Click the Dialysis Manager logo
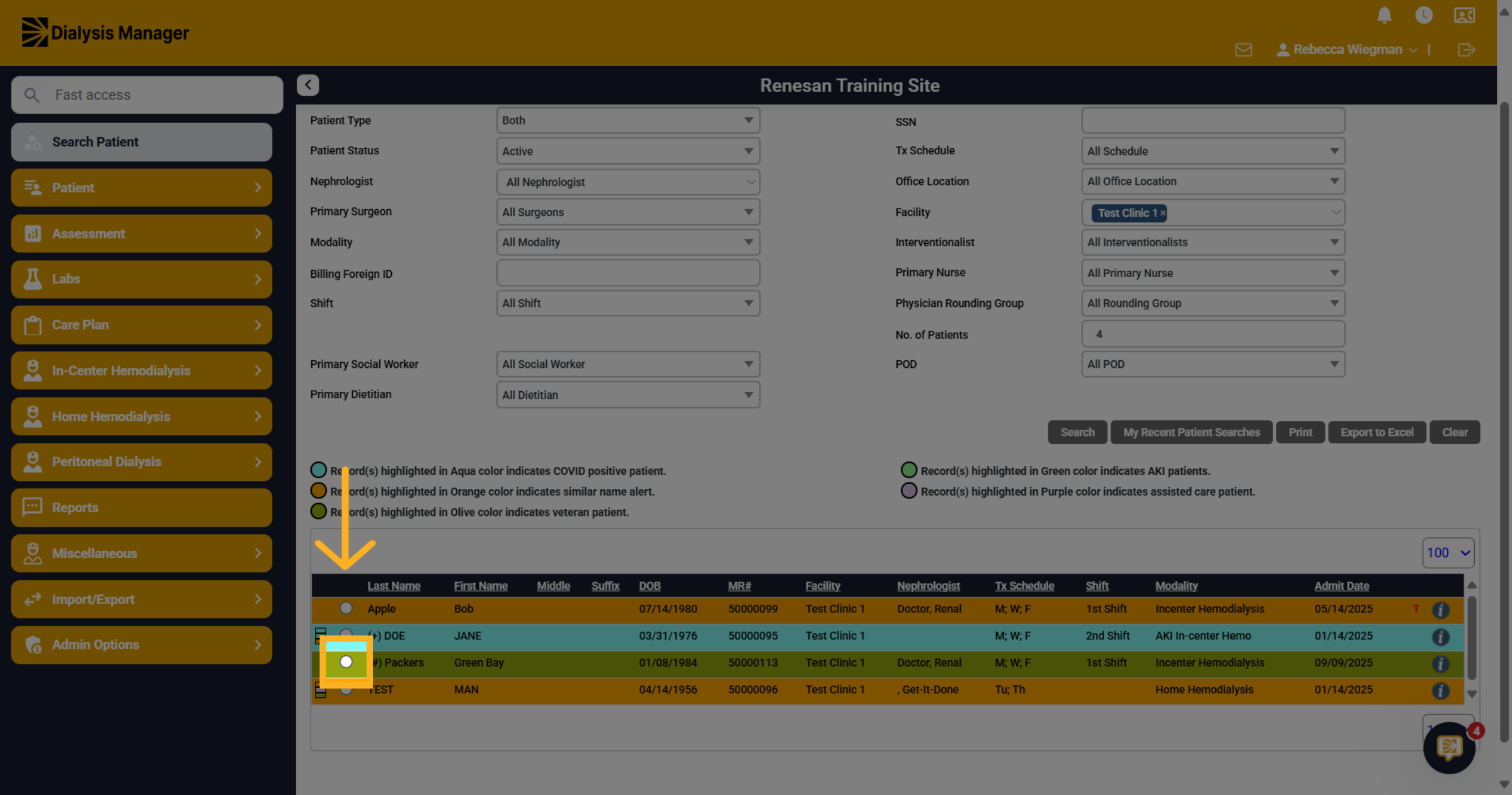The width and height of the screenshot is (1512, 795). [105, 32]
